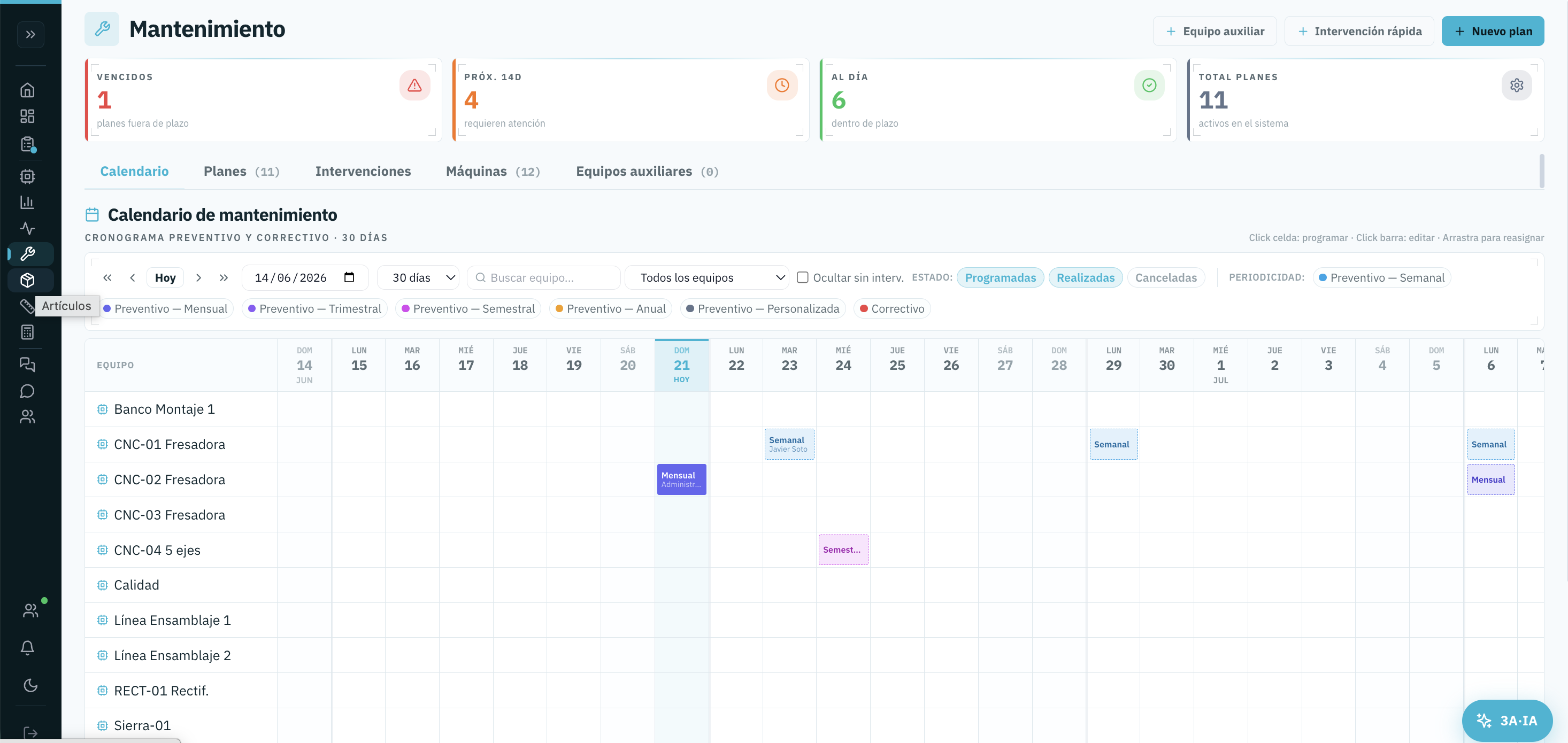Screen dimensions: 1568x743
Task: Open the bar chart icon in sidebar
Action: tap(27, 202)
